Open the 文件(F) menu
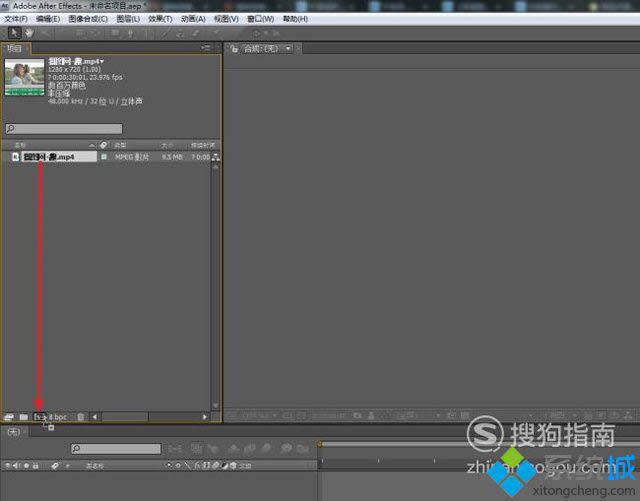The height and width of the screenshot is (501, 640). coord(16,19)
